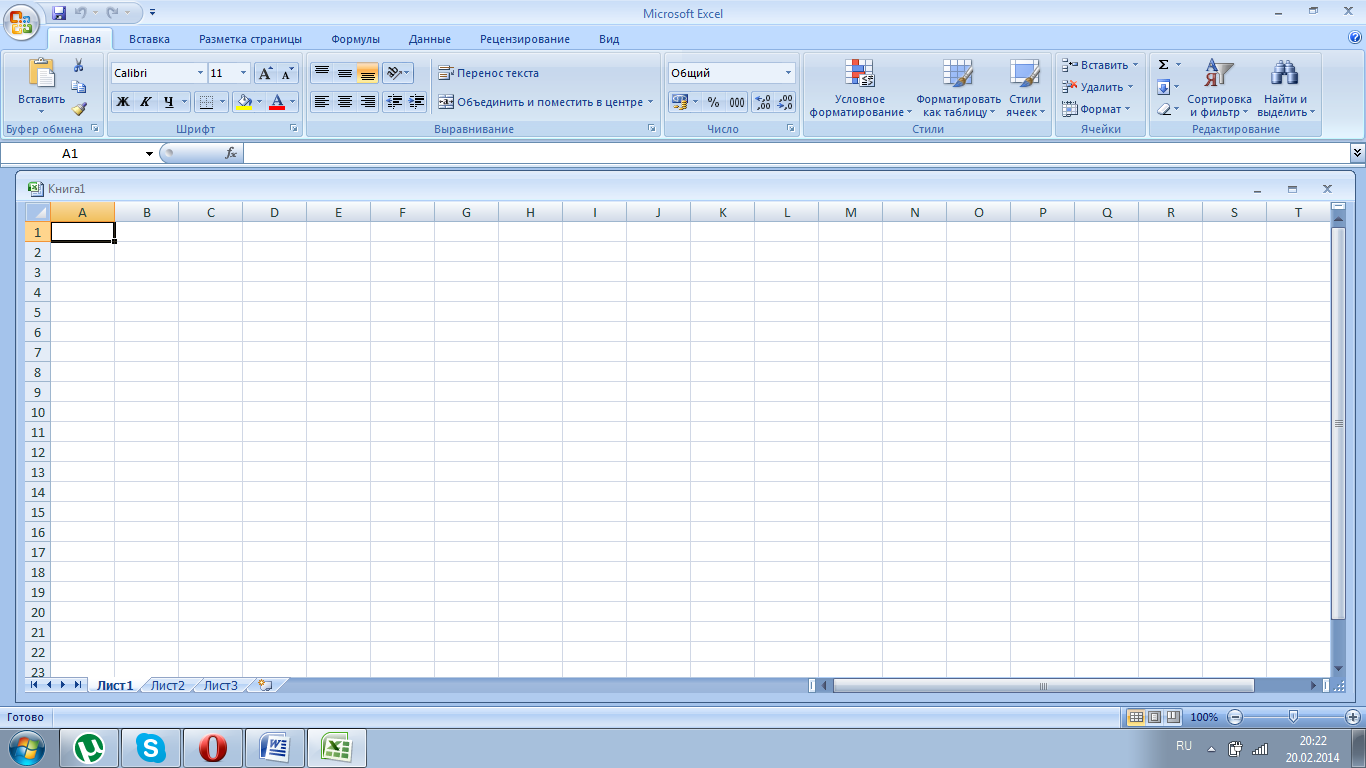The width and height of the screenshot is (1366, 768).
Task: Increase the indent level
Action: 417,102
